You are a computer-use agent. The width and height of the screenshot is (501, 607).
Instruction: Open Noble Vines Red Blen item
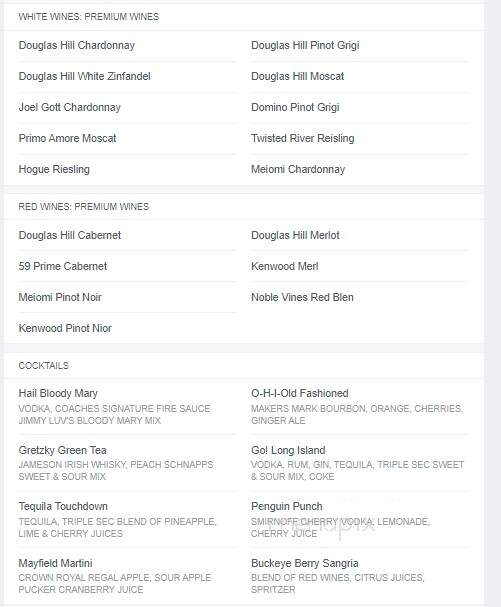(x=302, y=297)
